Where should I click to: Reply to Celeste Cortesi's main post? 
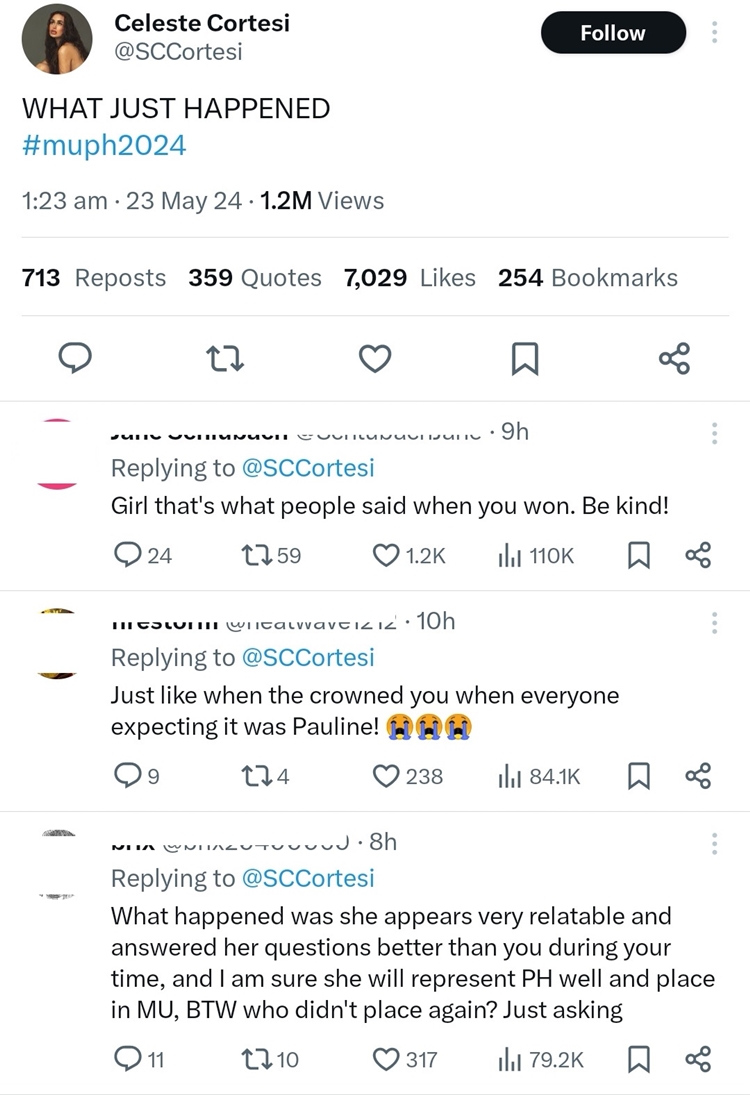[x=74, y=358]
